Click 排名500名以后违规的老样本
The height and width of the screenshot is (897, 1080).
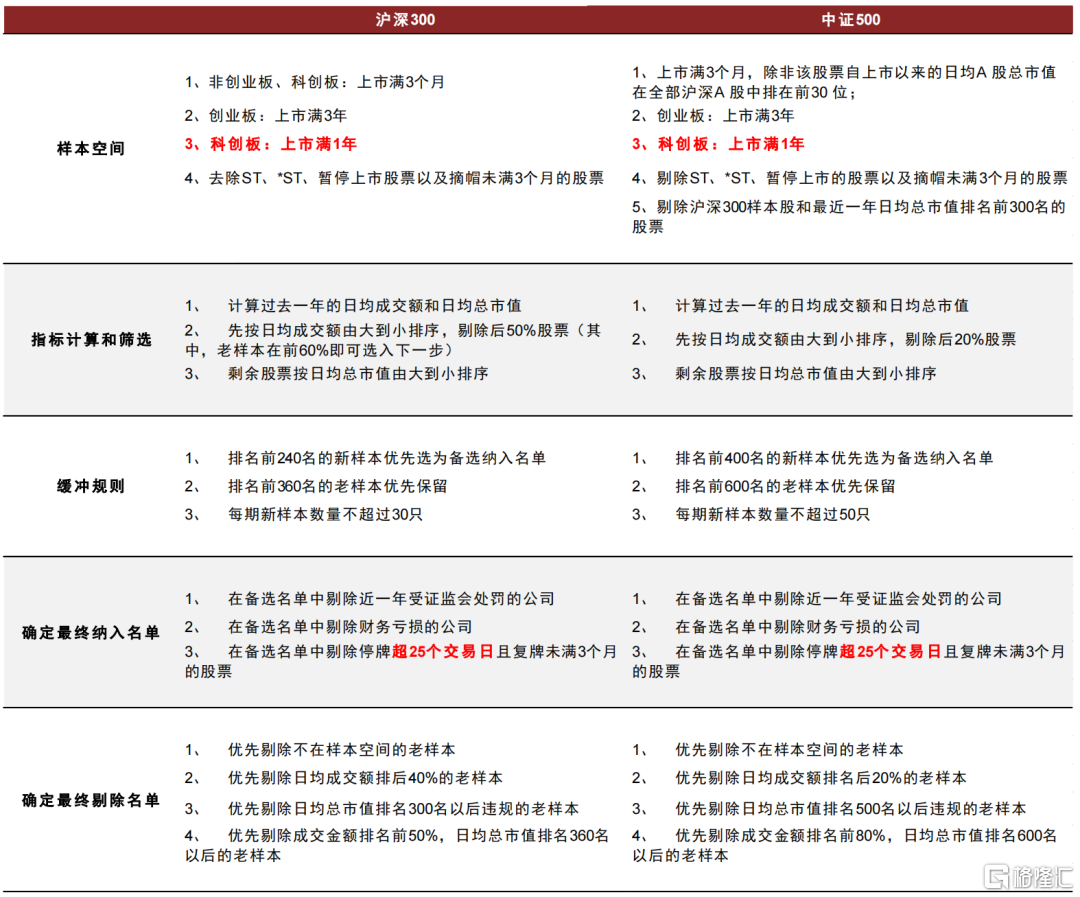tap(829, 808)
